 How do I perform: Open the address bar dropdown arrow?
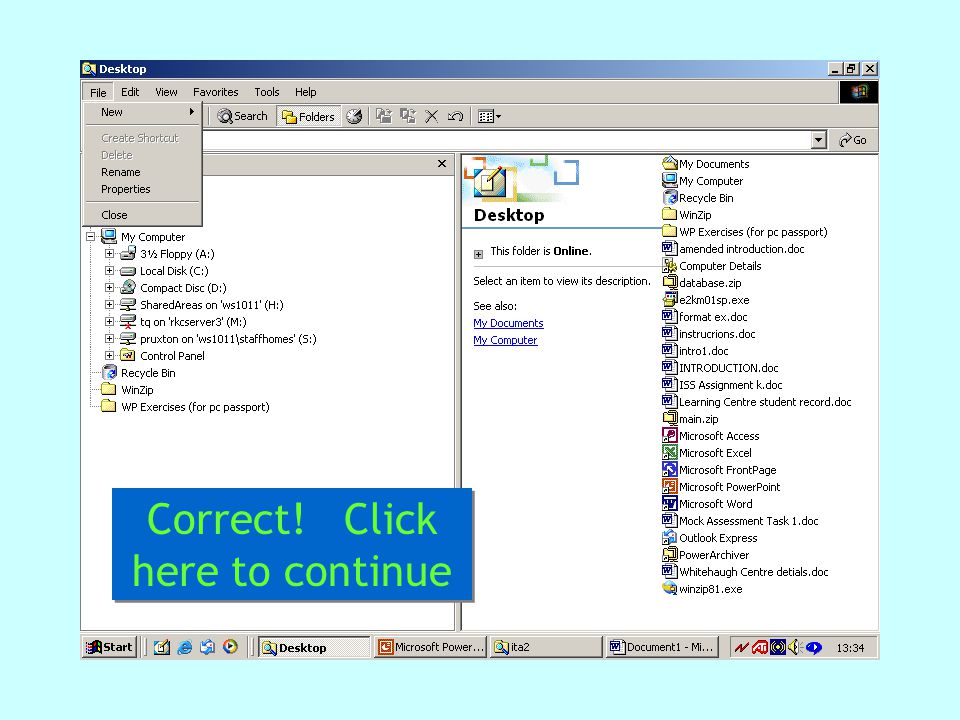[819, 140]
